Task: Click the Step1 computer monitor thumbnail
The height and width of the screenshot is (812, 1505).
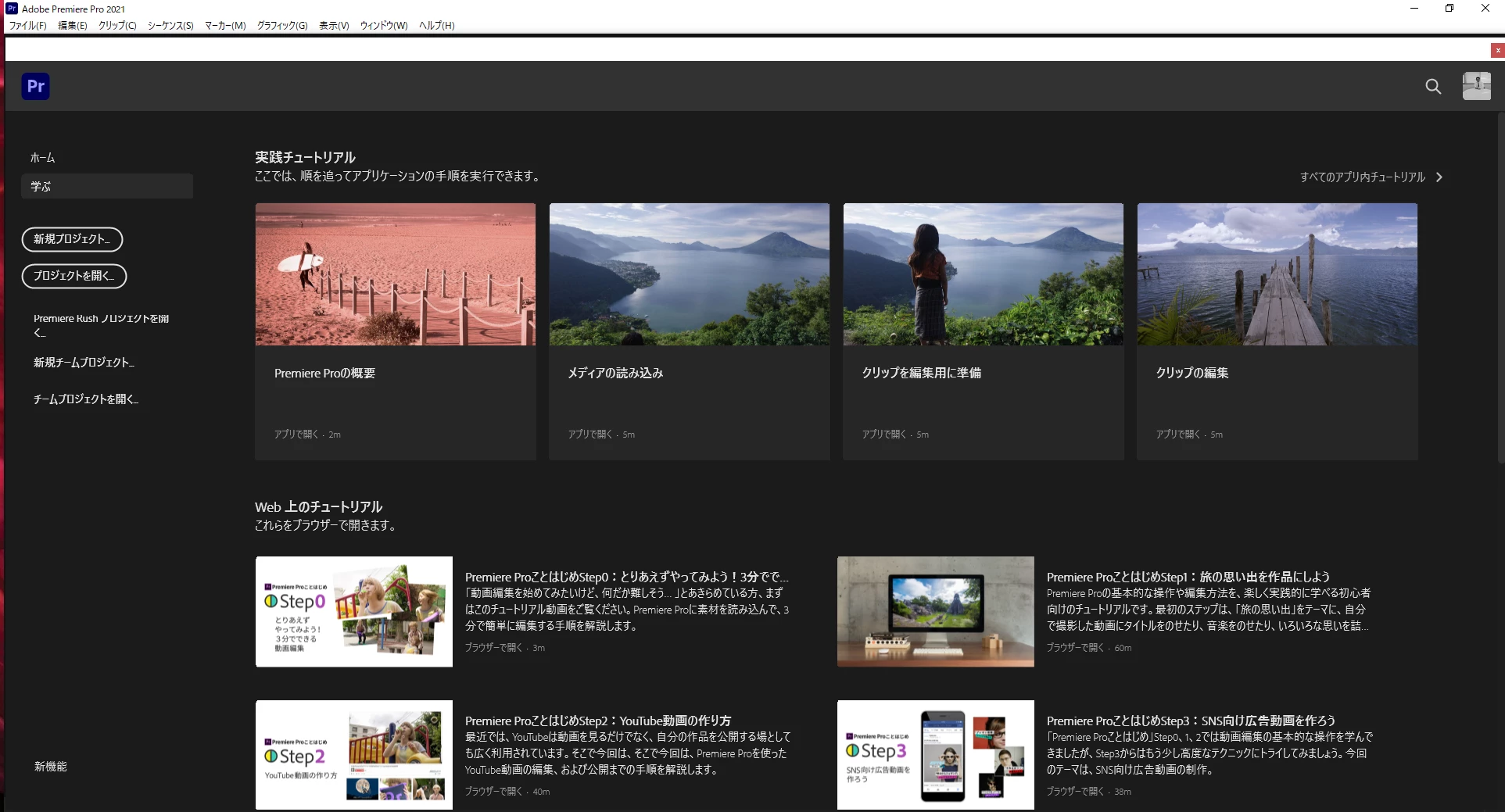Action: tap(936, 612)
